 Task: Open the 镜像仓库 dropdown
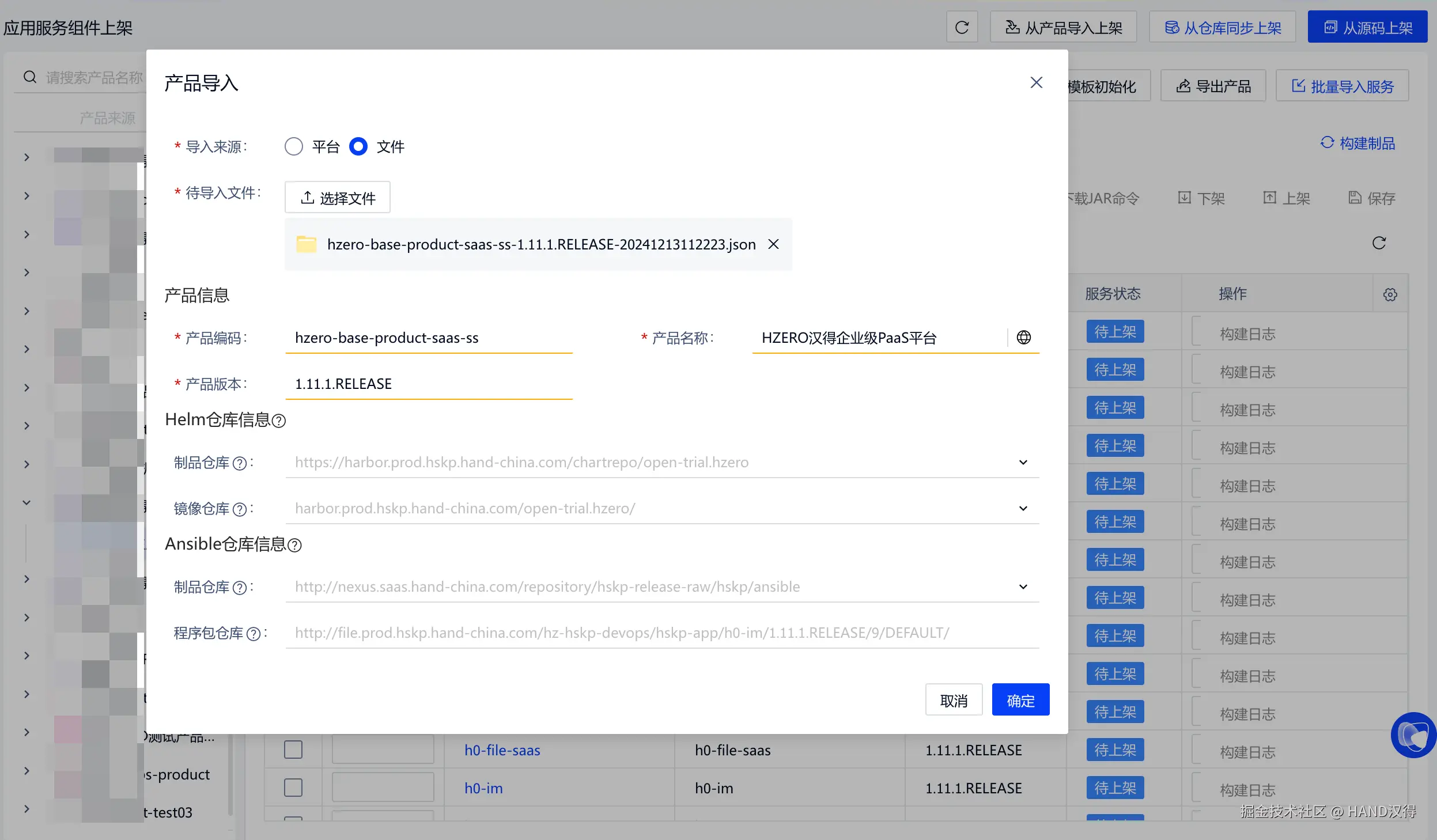click(1023, 508)
